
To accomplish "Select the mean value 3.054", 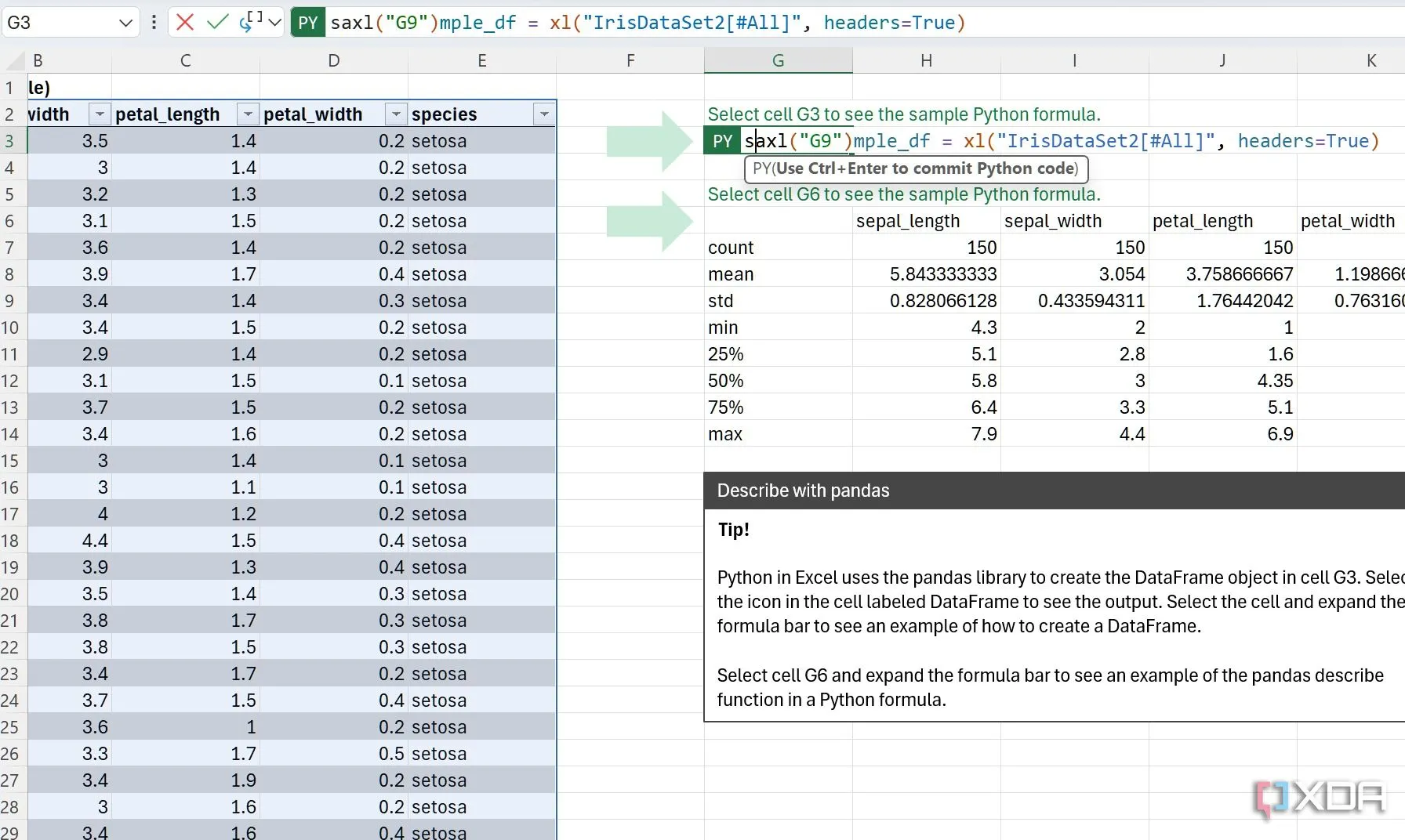I will click(1075, 274).
